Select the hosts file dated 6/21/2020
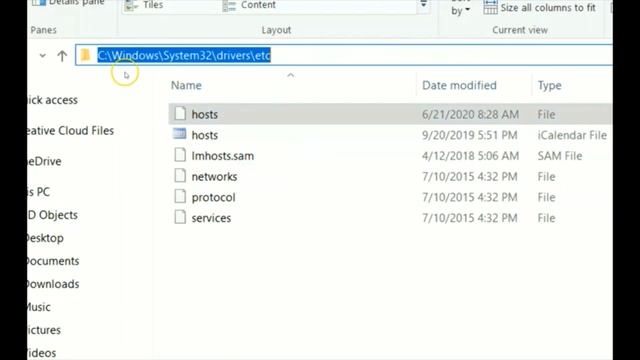This screenshot has height=360, width=640. pyautogui.click(x=390, y=114)
